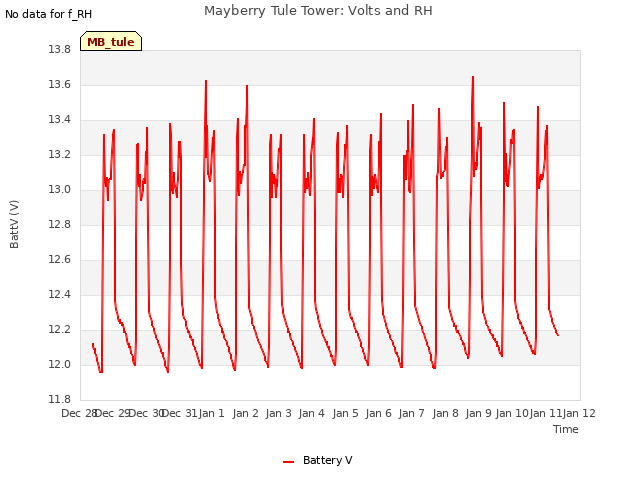Click the highest voltage peak near Jan 9
The width and height of the screenshot is (640, 480).
pos(473,77)
